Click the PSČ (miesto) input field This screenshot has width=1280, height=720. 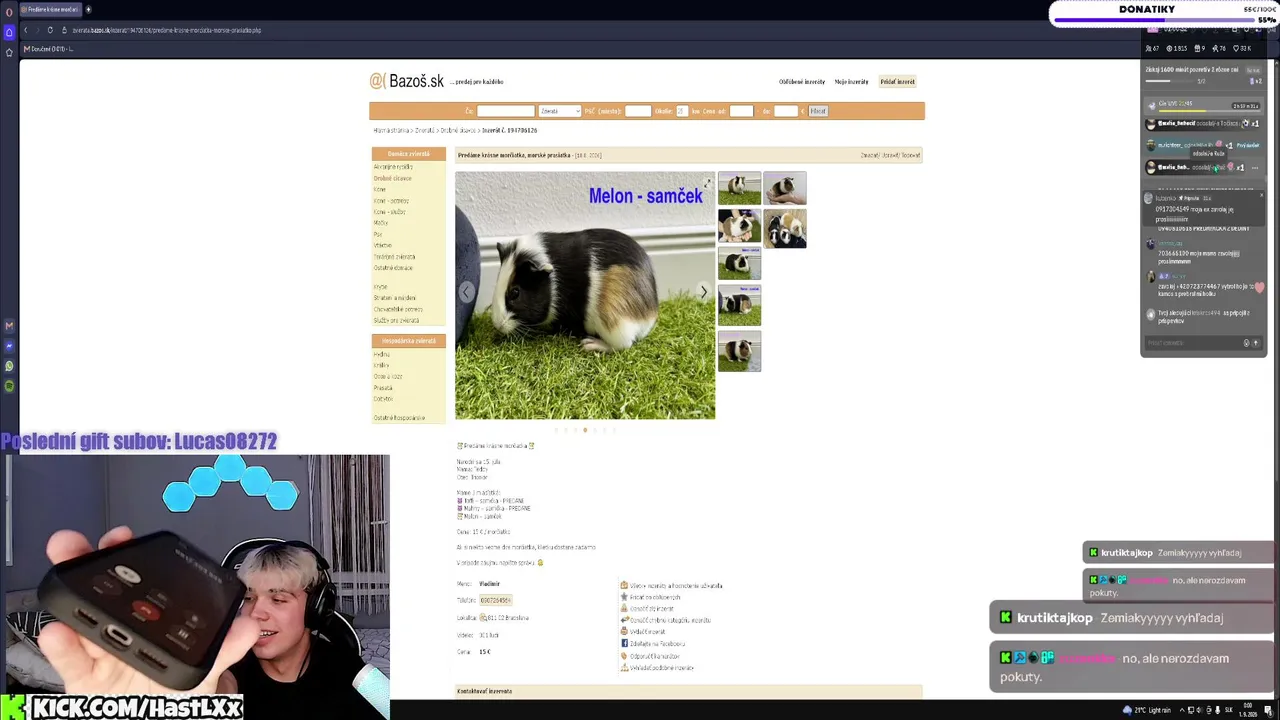point(637,111)
